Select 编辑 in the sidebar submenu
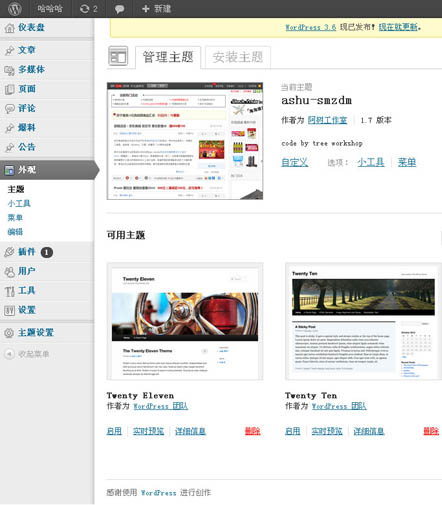 click(x=15, y=232)
